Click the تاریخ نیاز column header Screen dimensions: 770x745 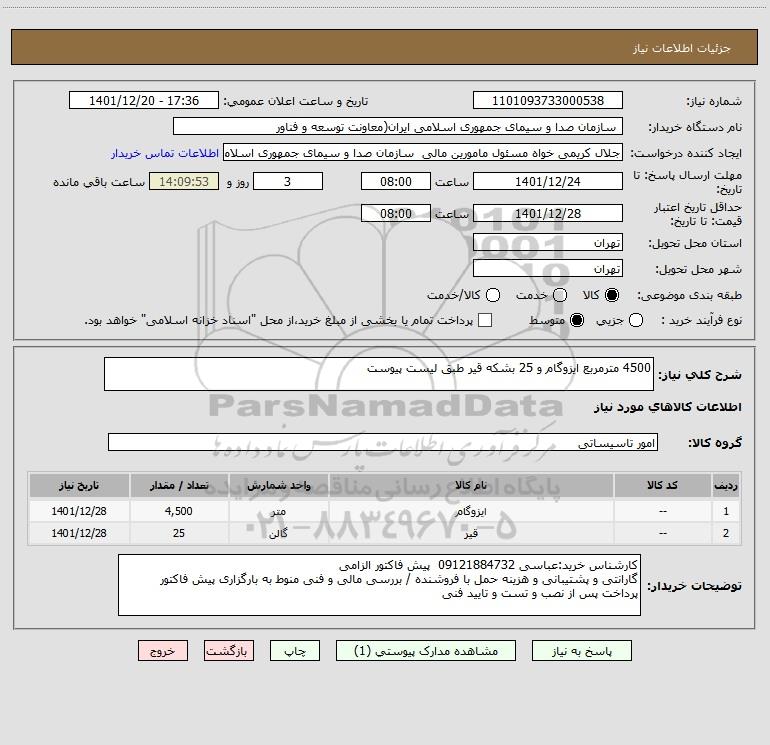(x=79, y=486)
